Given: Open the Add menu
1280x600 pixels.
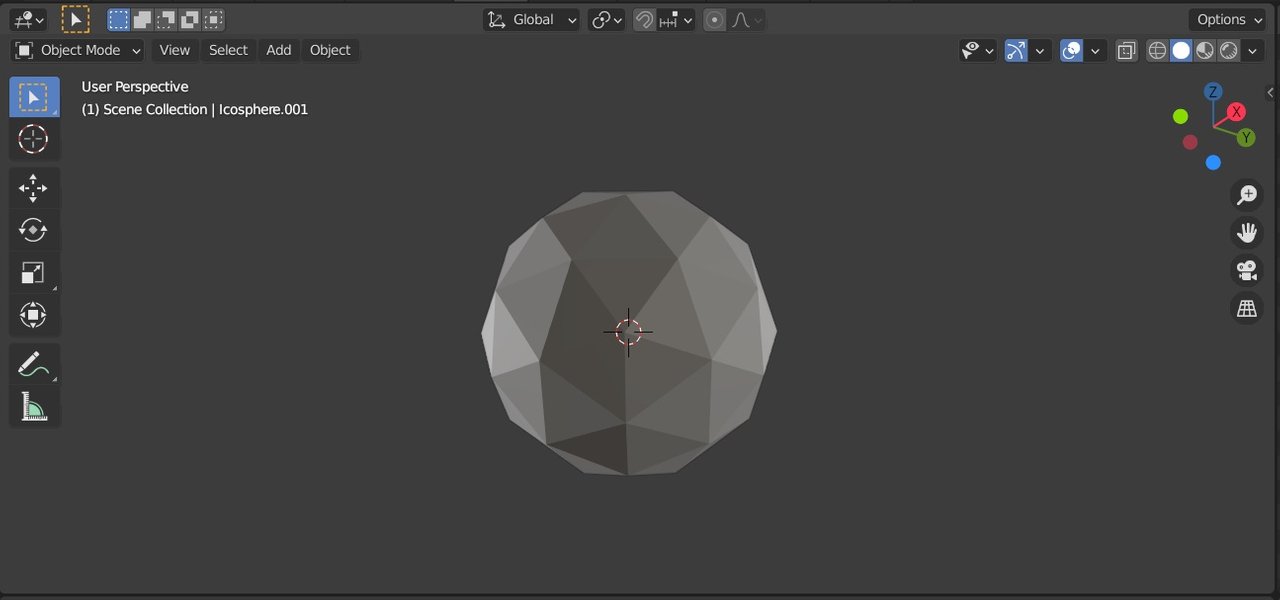Looking at the screenshot, I should (279, 50).
